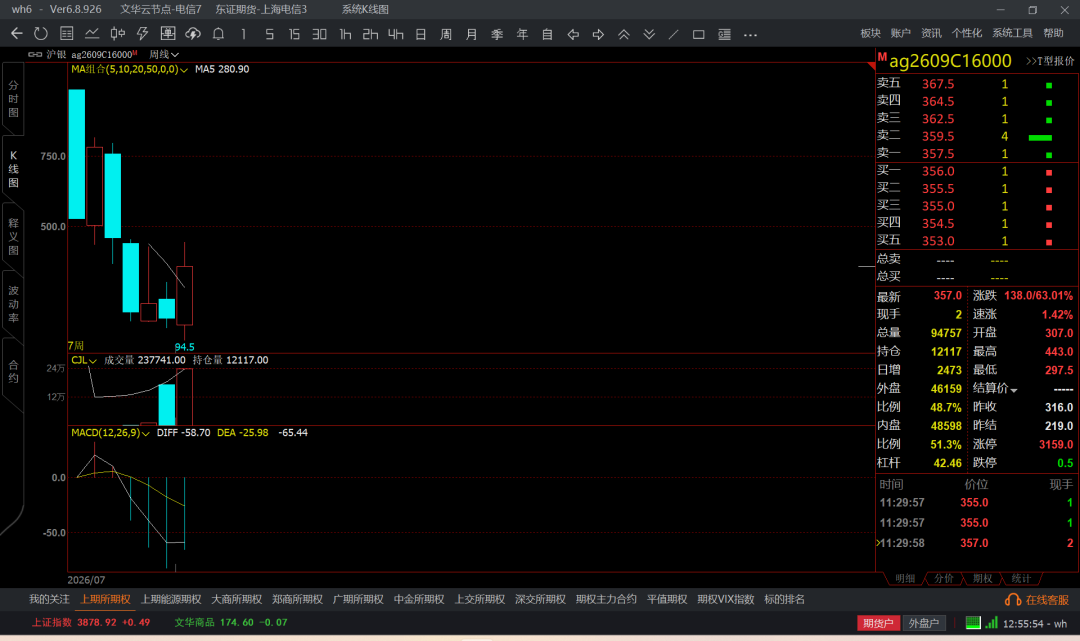Click the double down chevron icon
Viewport: 1080px width, 641px height.
tap(649, 34)
